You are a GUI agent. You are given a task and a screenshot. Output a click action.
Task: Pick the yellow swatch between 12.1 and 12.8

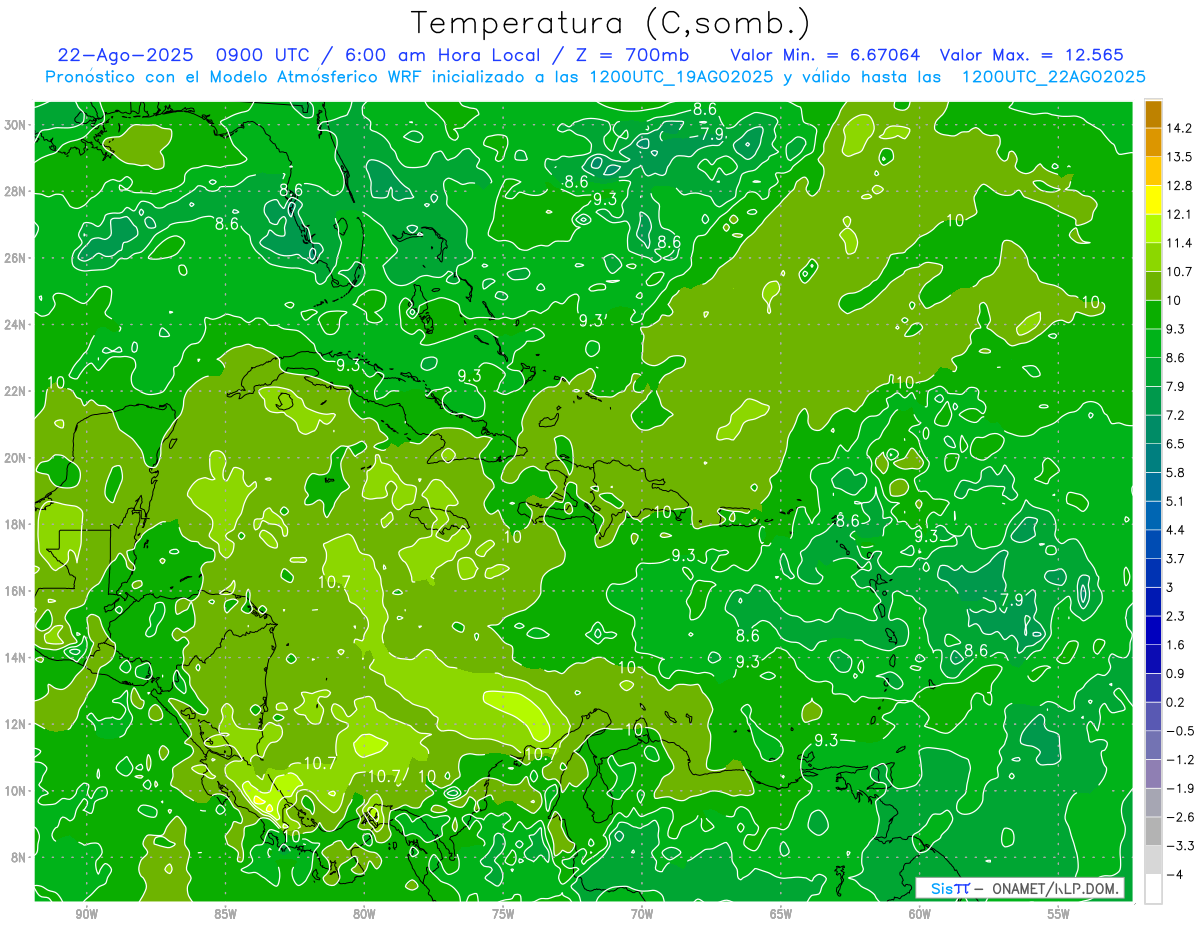pos(1153,200)
